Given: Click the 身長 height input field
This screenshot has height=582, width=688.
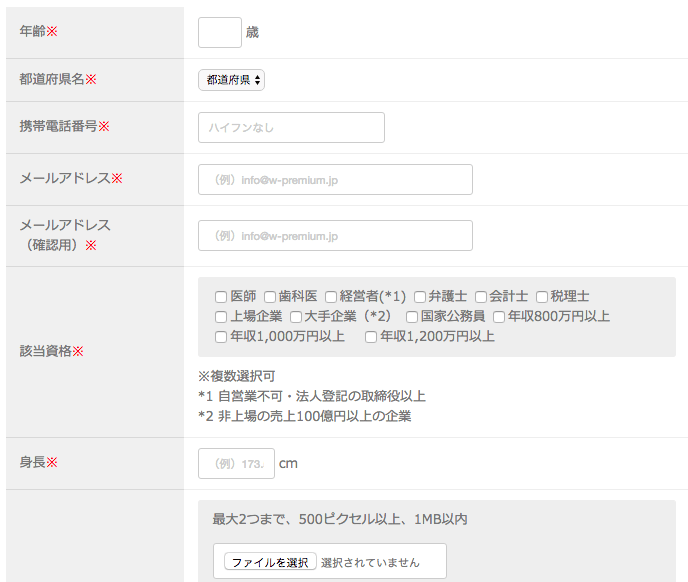Looking at the screenshot, I should [236, 463].
